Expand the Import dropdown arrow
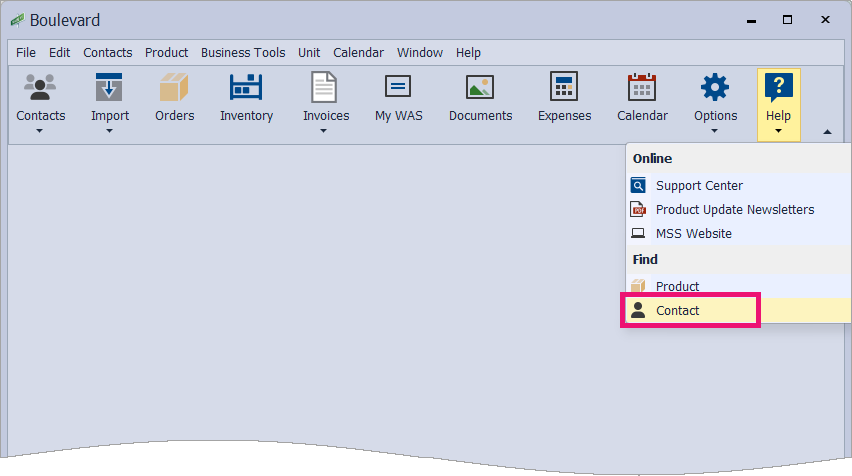The height and width of the screenshot is (476, 852). [109, 131]
